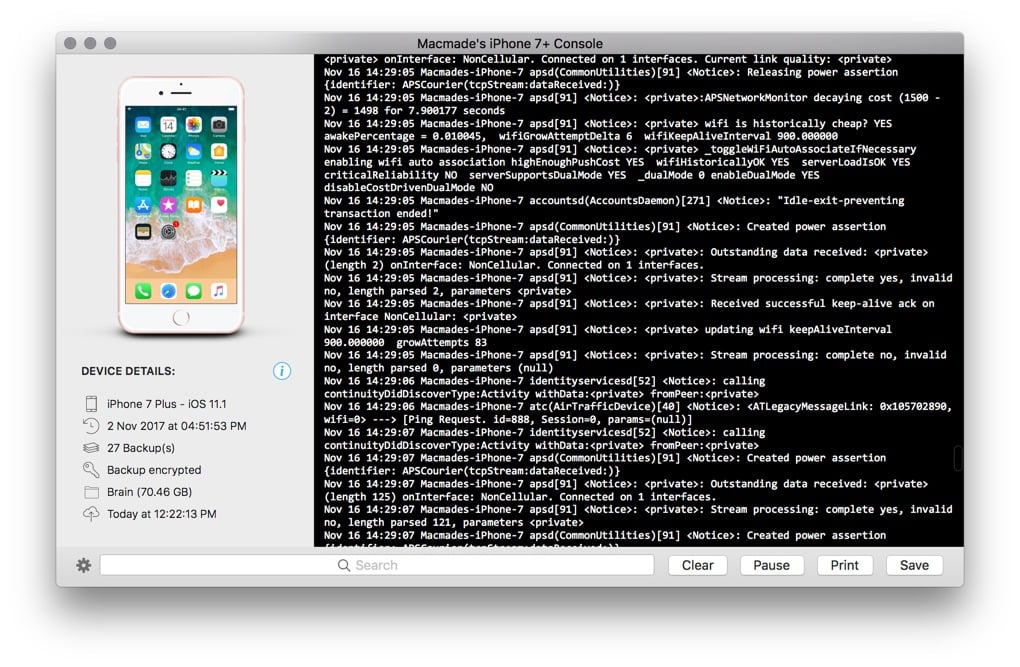Click the cloud upload icon
1020x667 pixels.
click(91, 514)
